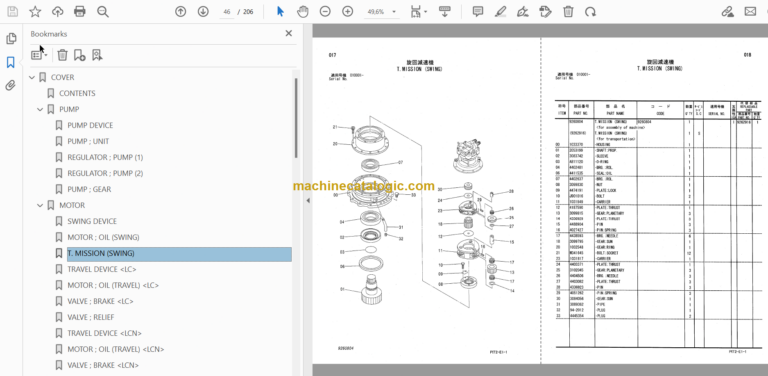The image size is (768, 376).
Task: Select the sign/draw pen tool
Action: coord(523,12)
